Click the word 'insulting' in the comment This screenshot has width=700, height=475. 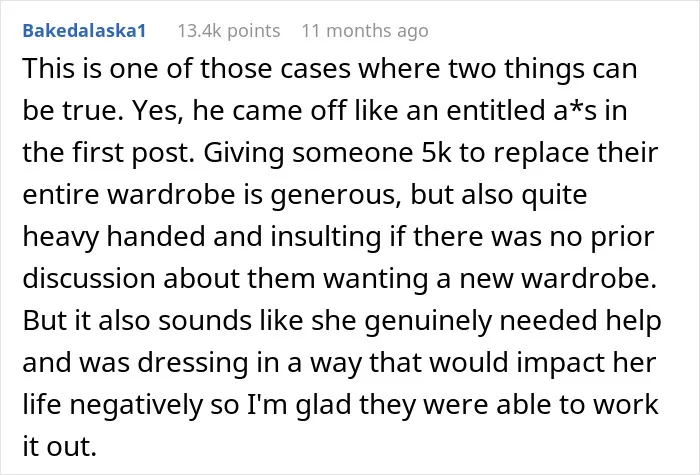(325, 237)
